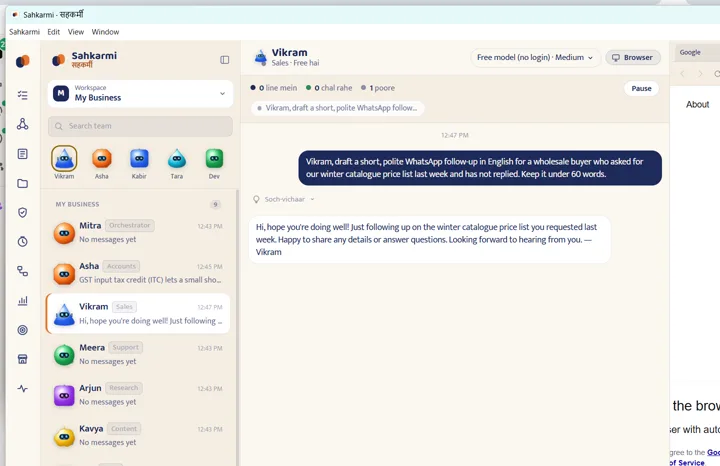Click Mitra's orange avatar in the list
720x466 pixels.
pos(64,233)
